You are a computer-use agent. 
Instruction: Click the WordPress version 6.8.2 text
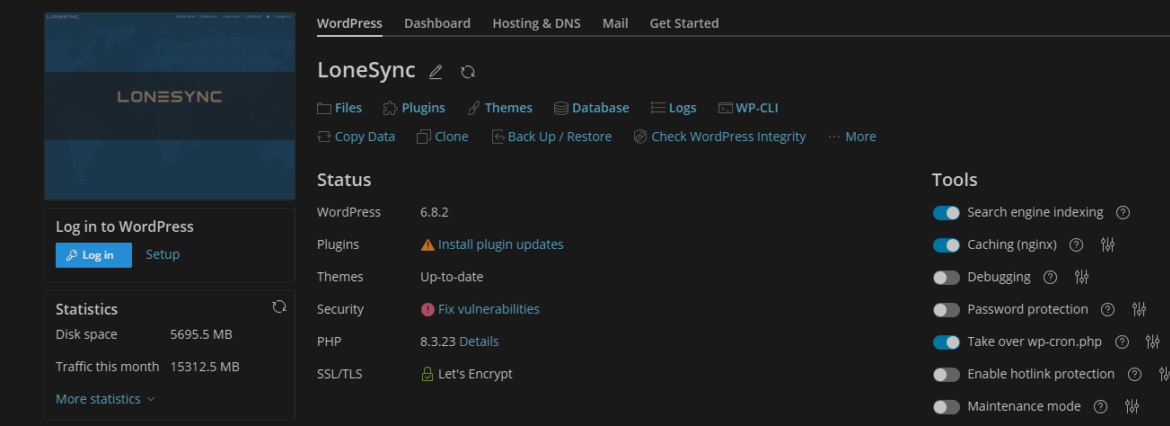[434, 213]
